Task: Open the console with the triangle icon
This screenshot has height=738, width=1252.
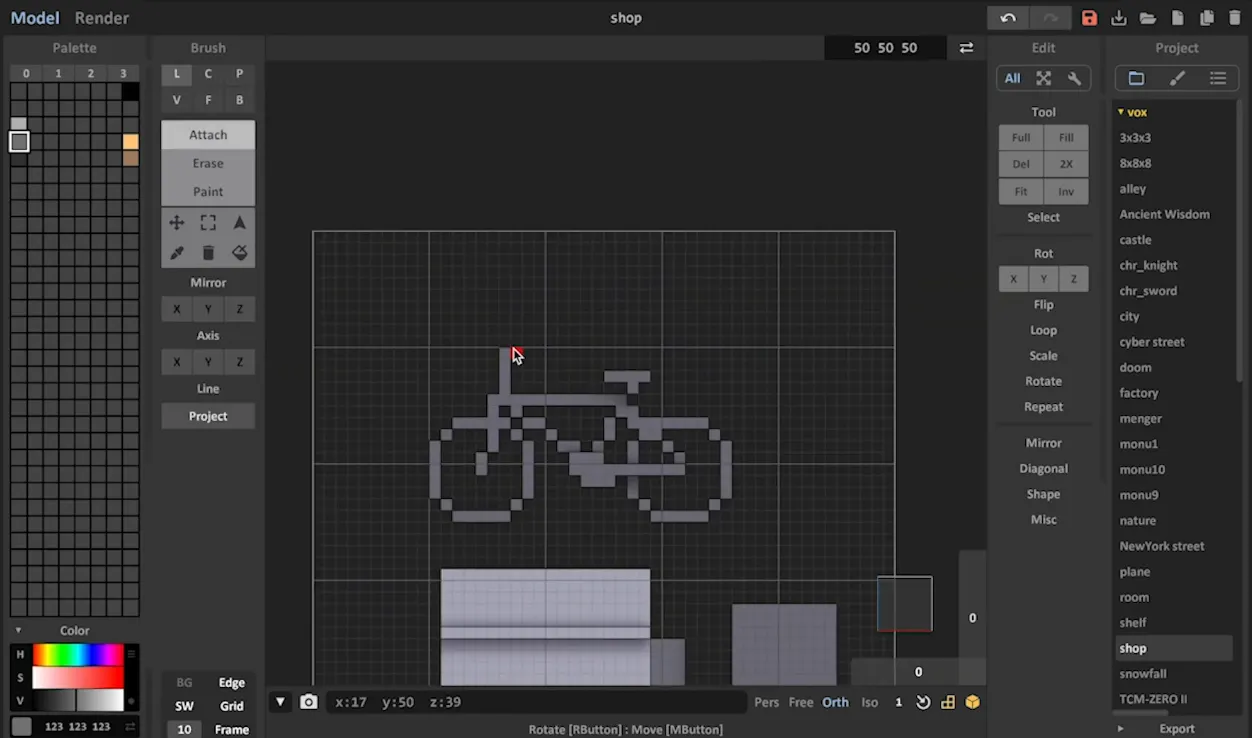Action: (281, 702)
